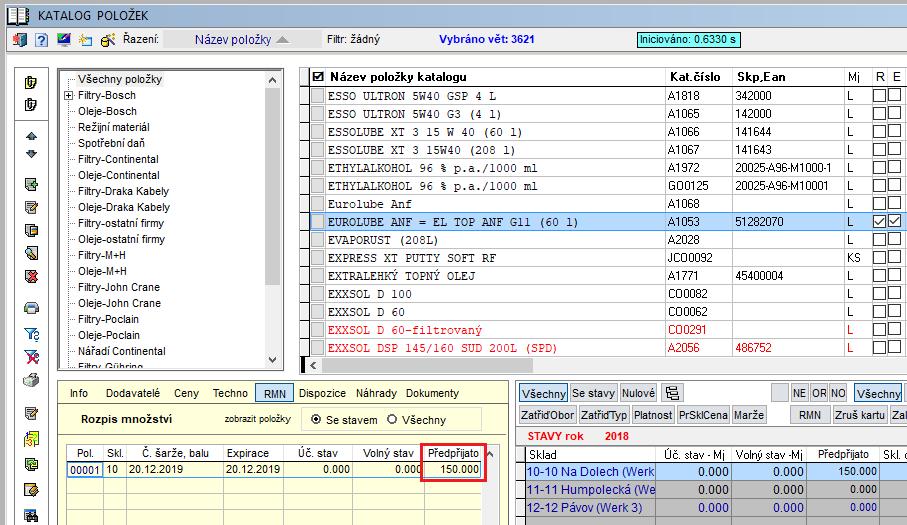
Task: Click left arrow of catalog horizontal scrollbar
Action: pyautogui.click(x=313, y=365)
